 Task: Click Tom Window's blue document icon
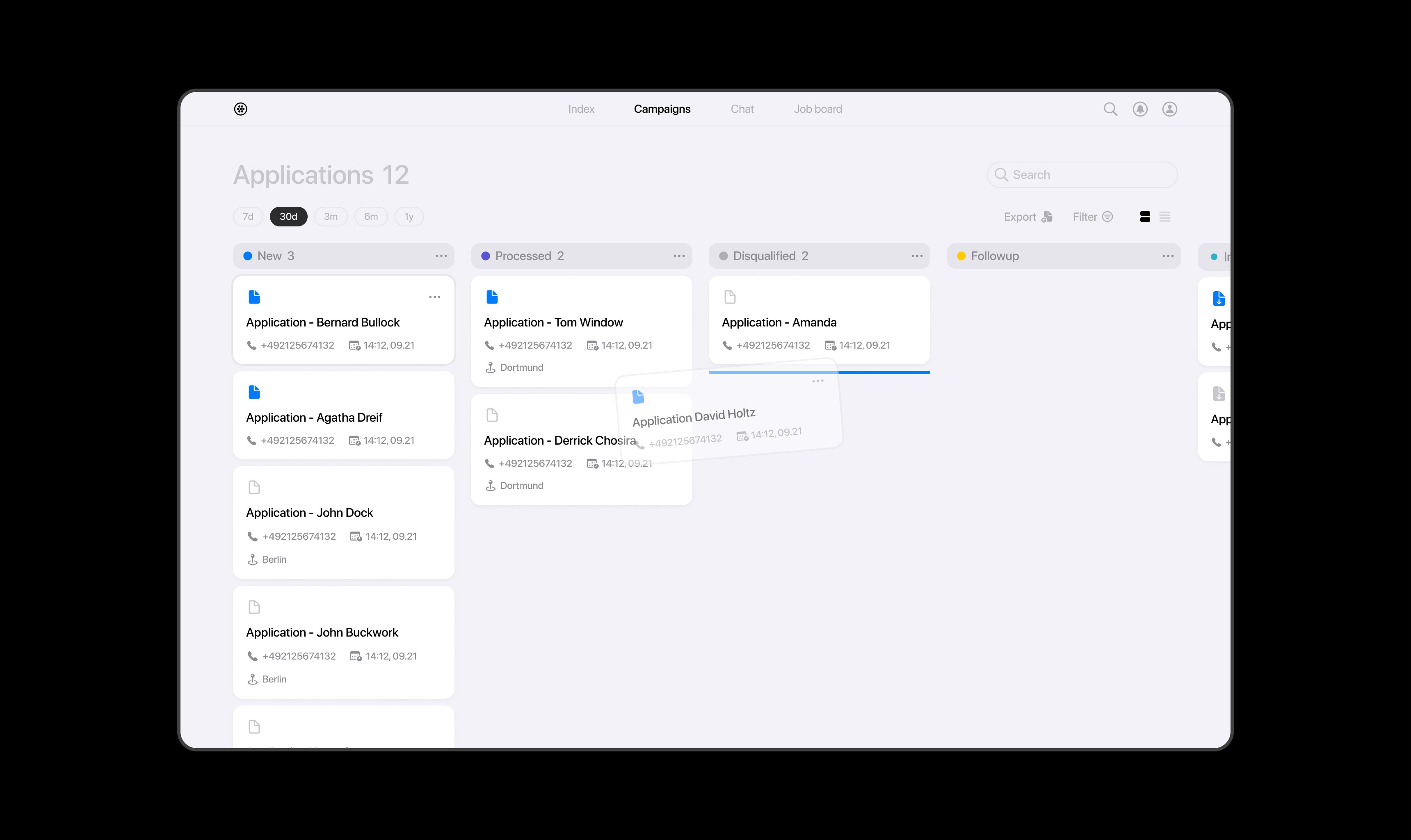pyautogui.click(x=492, y=297)
